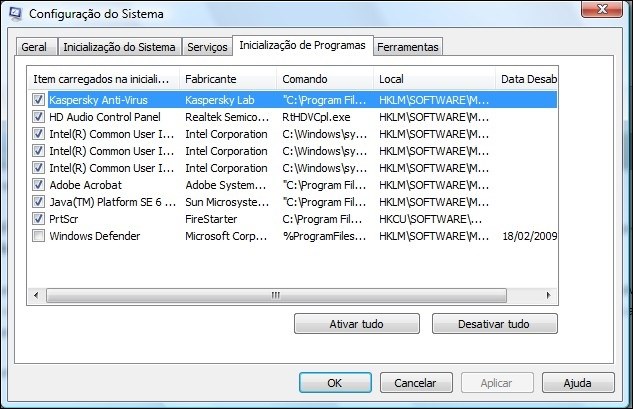Uncheck the Java(TM) Platform SE startup item

(38, 202)
